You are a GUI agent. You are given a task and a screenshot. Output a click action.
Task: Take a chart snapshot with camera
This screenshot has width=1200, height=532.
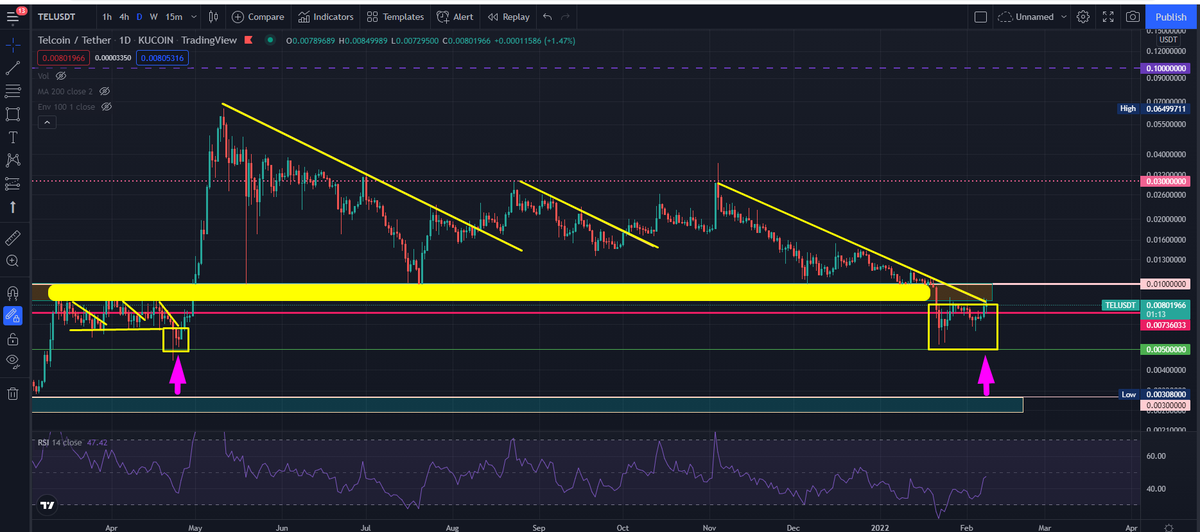[x=1132, y=17]
